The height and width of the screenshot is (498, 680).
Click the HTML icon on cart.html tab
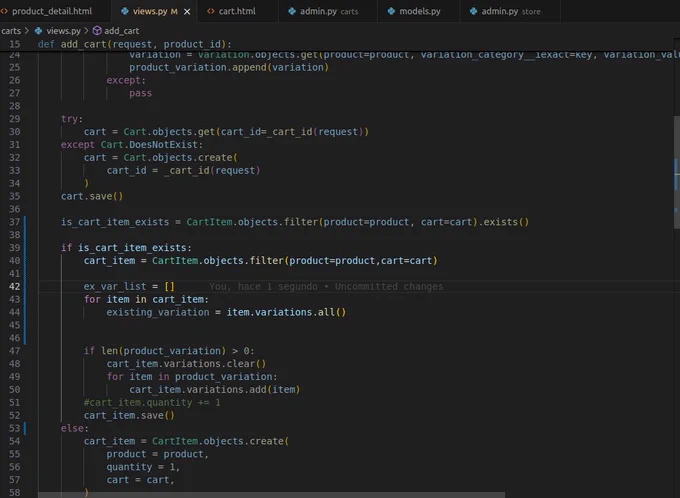click(211, 11)
